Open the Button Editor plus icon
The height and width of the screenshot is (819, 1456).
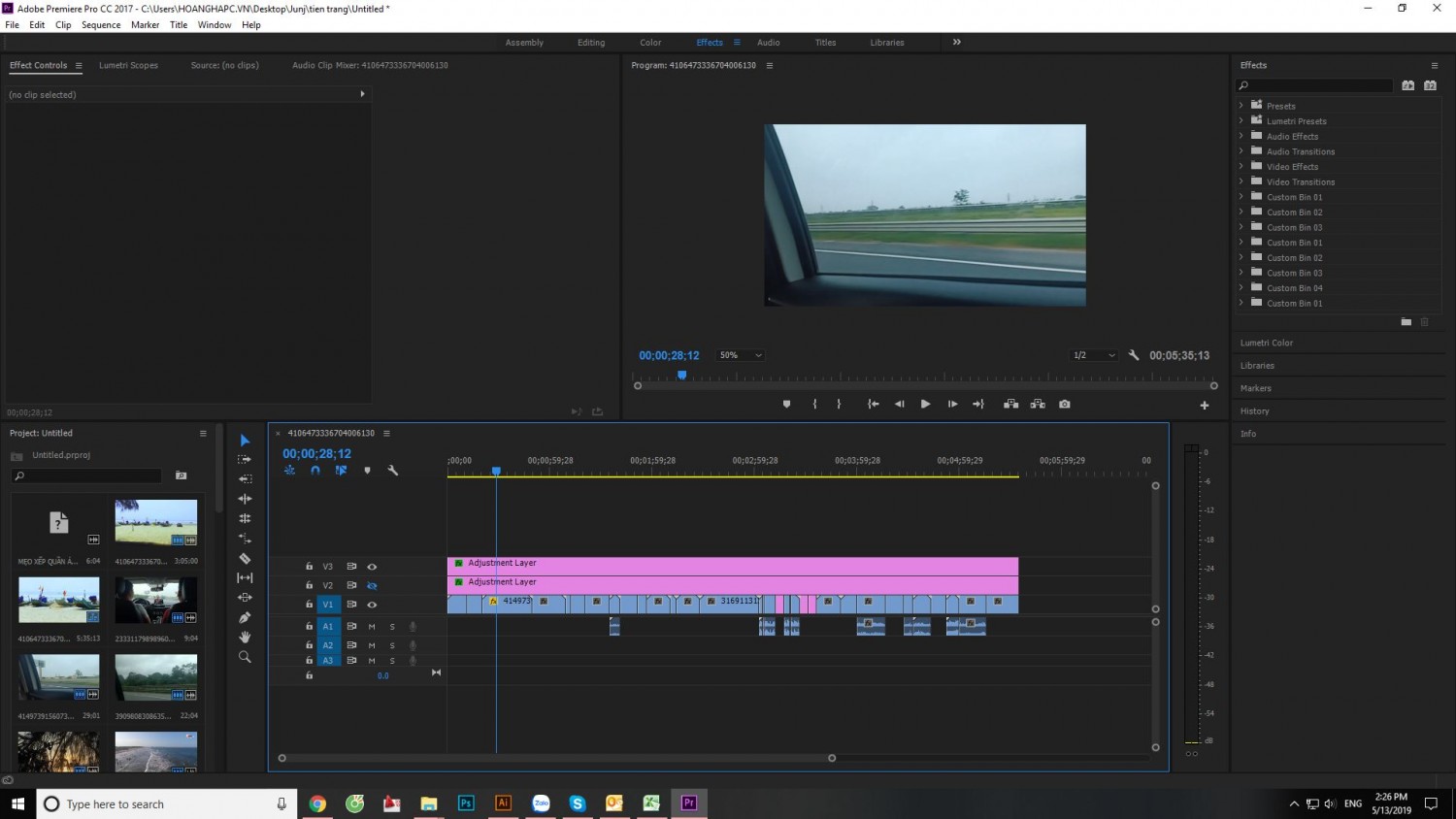click(x=1205, y=405)
